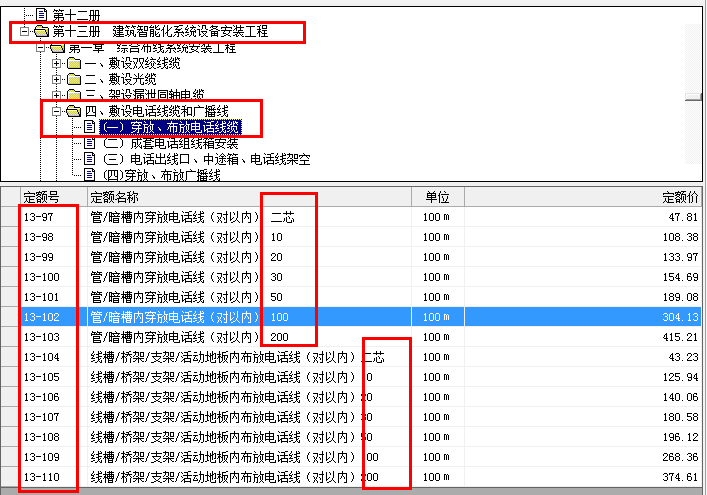Screen dimensions: 707x495
Task: Expand the 三、架设漏泄同轴电缆 folder
Action: (x=56, y=95)
